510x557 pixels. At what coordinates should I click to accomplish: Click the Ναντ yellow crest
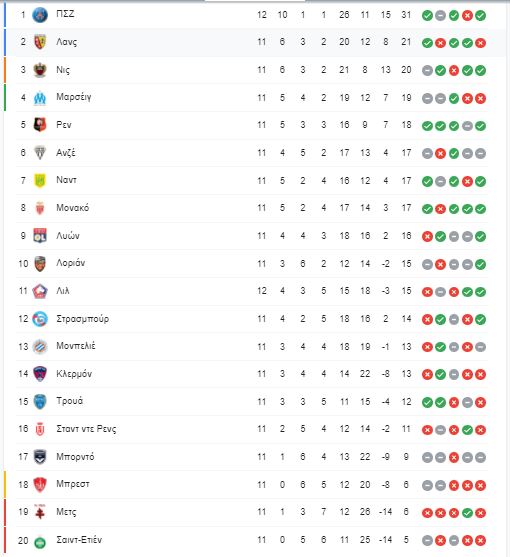(40, 180)
